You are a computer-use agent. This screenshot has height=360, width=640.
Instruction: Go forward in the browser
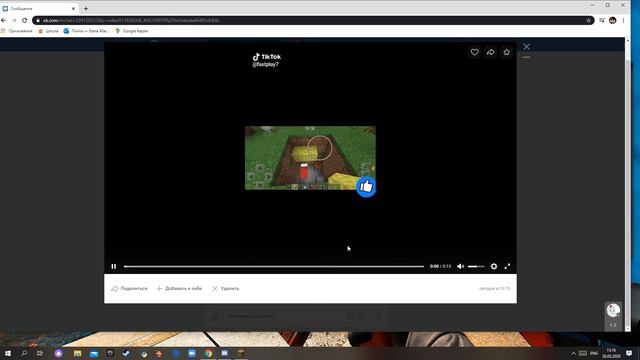14,20
